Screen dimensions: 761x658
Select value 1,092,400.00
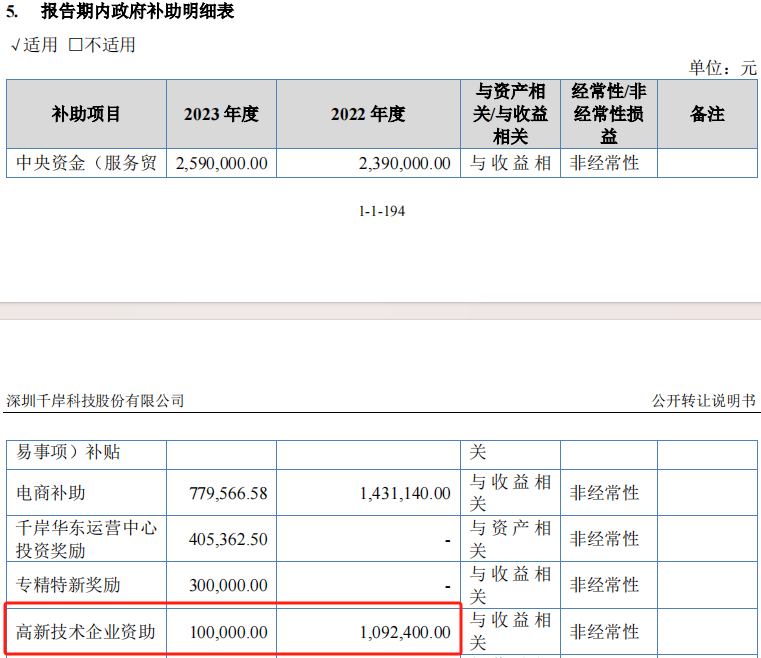point(405,632)
